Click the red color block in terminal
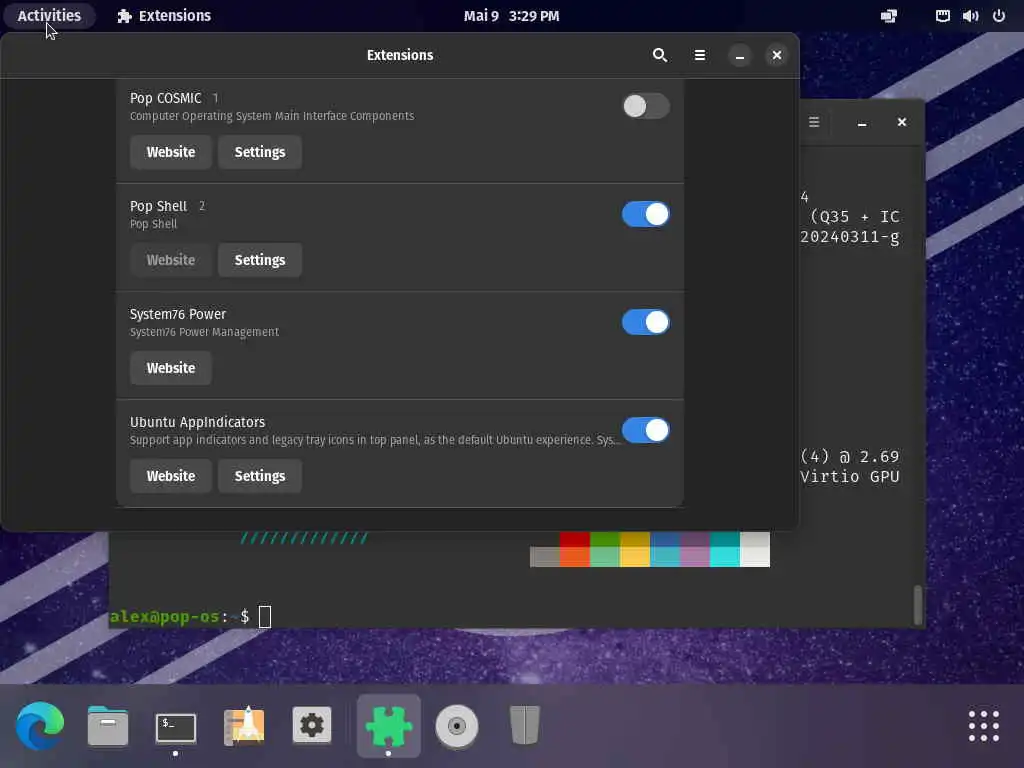1024x768 pixels. pyautogui.click(x=575, y=539)
